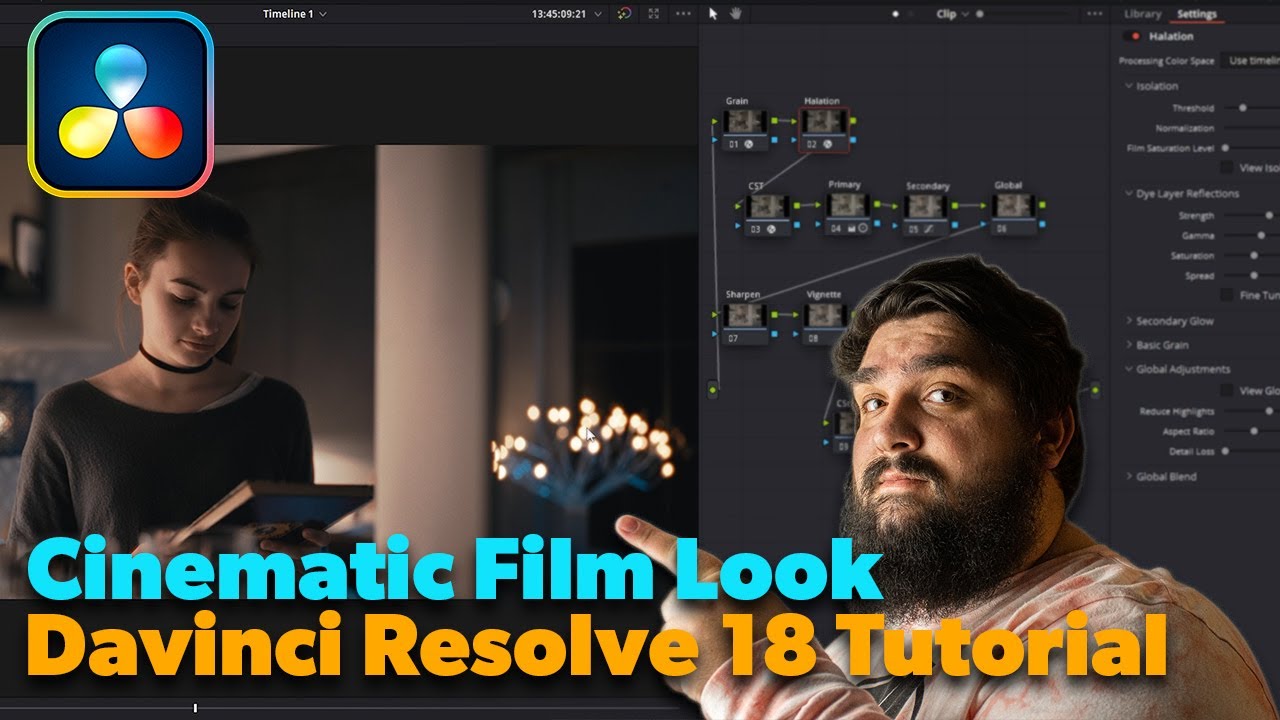This screenshot has width=1280, height=720.
Task: Expand the Basic Grain section
Action: [x=1129, y=345]
